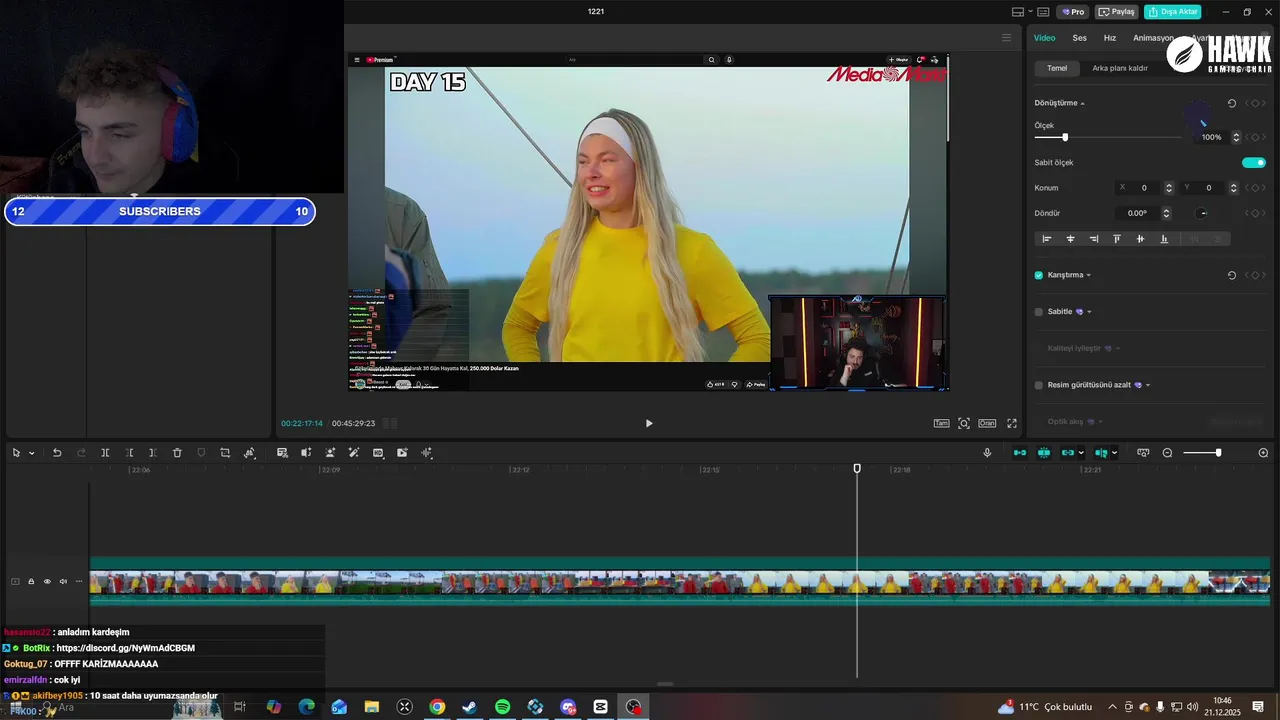This screenshot has height=720, width=1280.
Task: Open the magic wand enhance tool
Action: (354, 453)
